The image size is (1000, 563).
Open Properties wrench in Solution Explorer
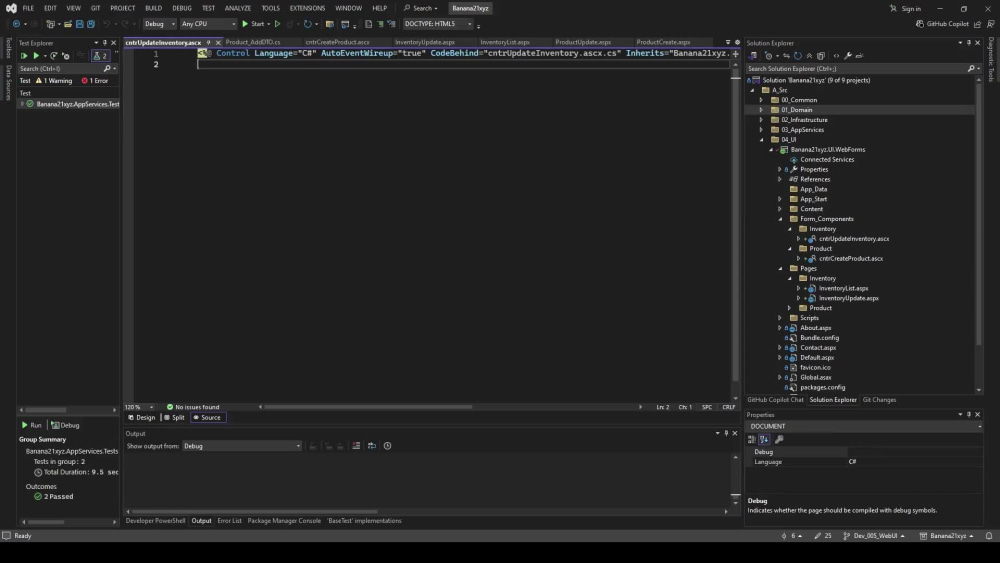[x=848, y=55]
